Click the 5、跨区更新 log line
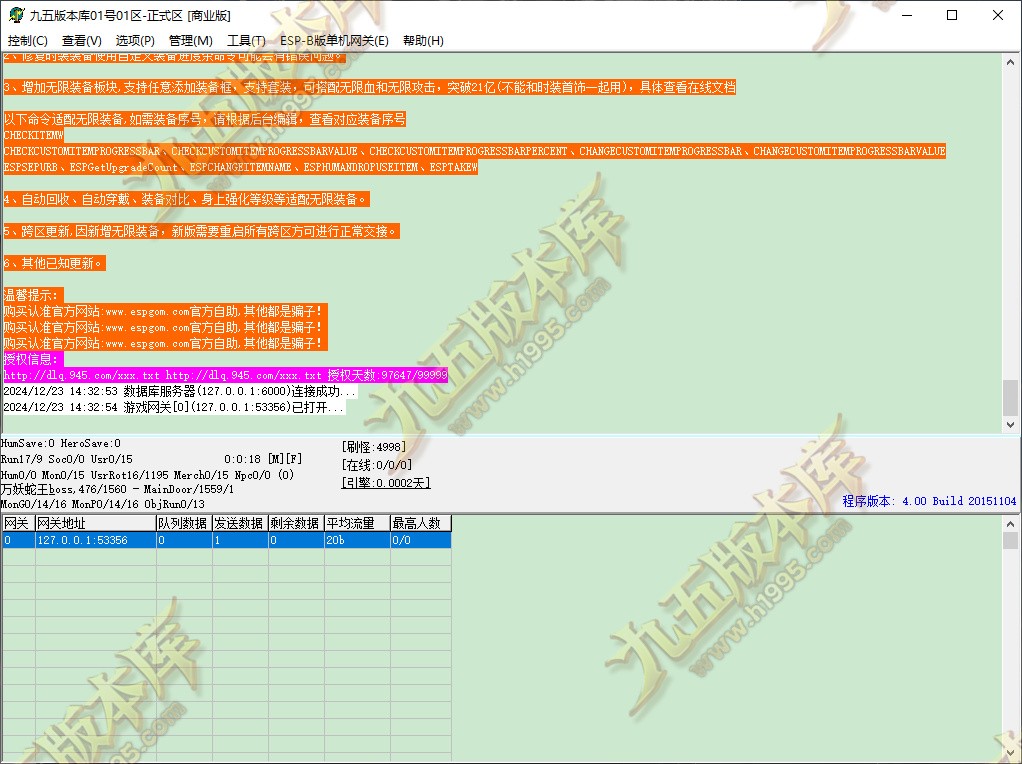The height and width of the screenshot is (764, 1022). tap(201, 231)
